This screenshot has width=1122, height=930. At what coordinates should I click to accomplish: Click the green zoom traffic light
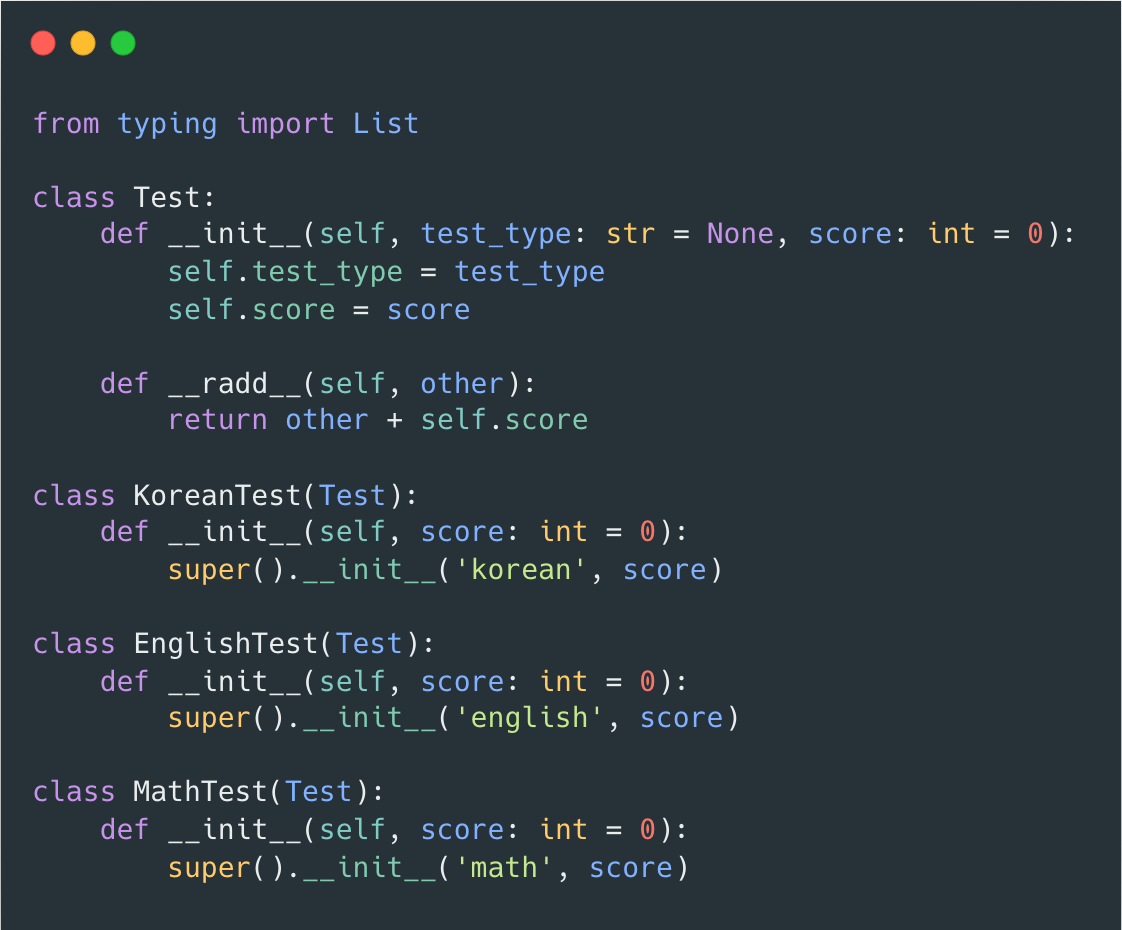point(122,43)
